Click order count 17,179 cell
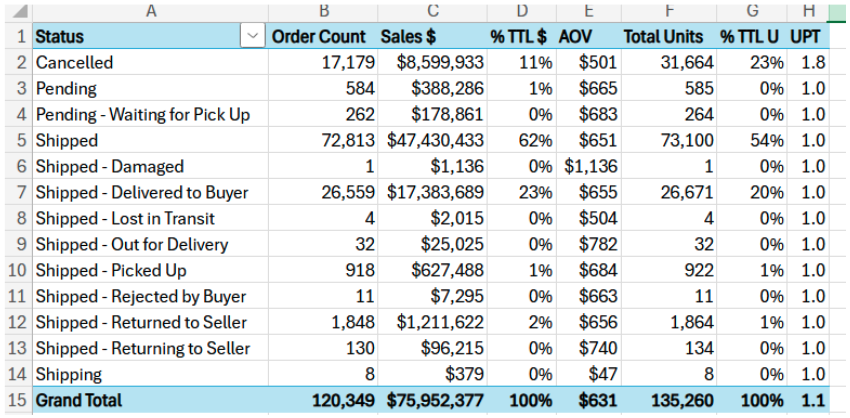Image resolution: width=850 pixels, height=418 pixels. click(x=323, y=62)
